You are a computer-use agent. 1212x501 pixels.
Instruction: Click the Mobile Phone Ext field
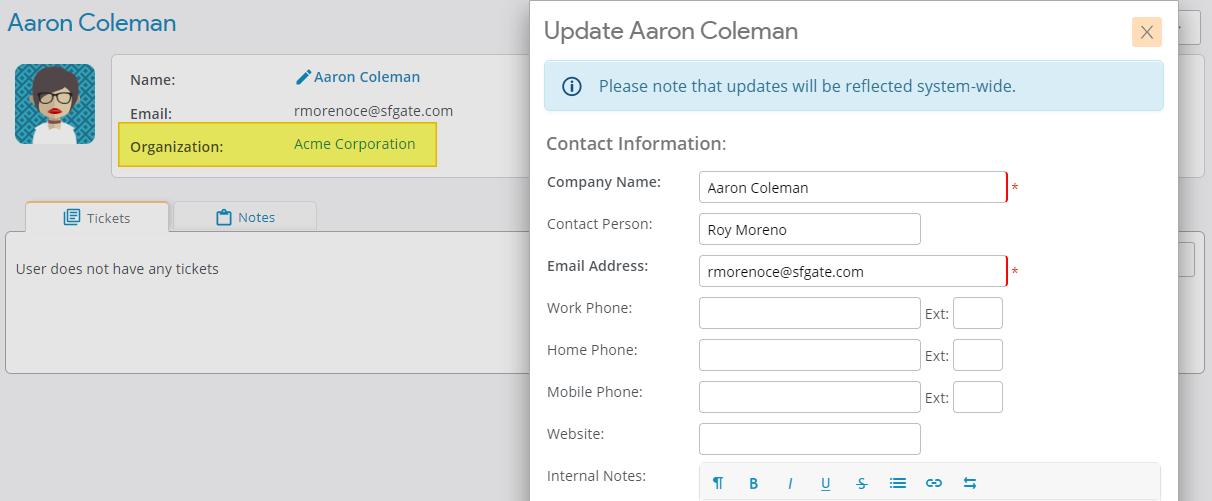tap(977, 397)
